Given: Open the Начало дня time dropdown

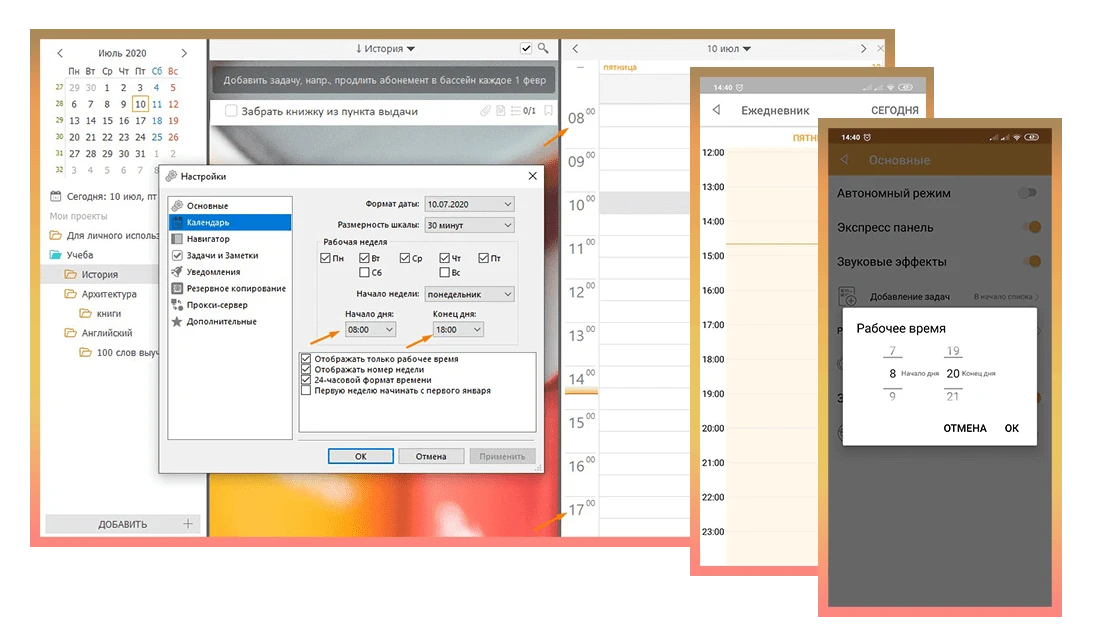Looking at the screenshot, I should [370, 329].
